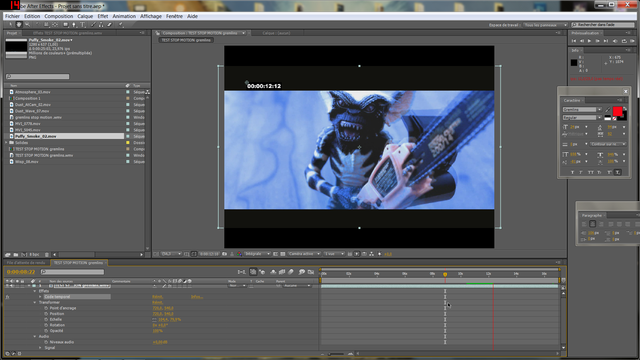Open the Caméra active view dropdown
The width and height of the screenshot is (640, 360).
[304, 254]
